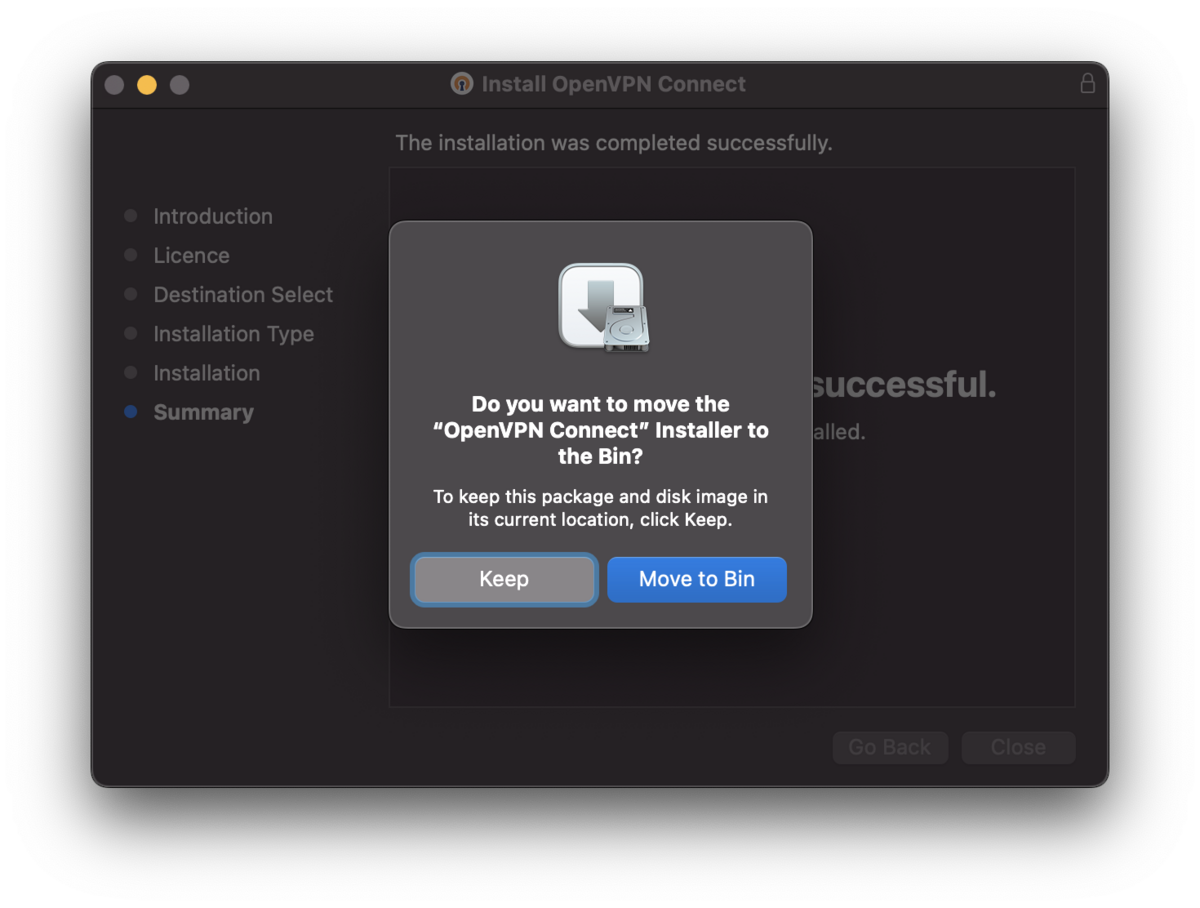
Task: Click the lock icon in title bar
Action: pos(1087,84)
